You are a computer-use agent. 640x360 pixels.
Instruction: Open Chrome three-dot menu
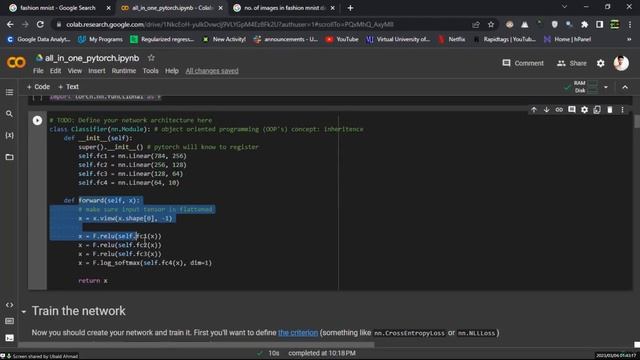(630, 24)
